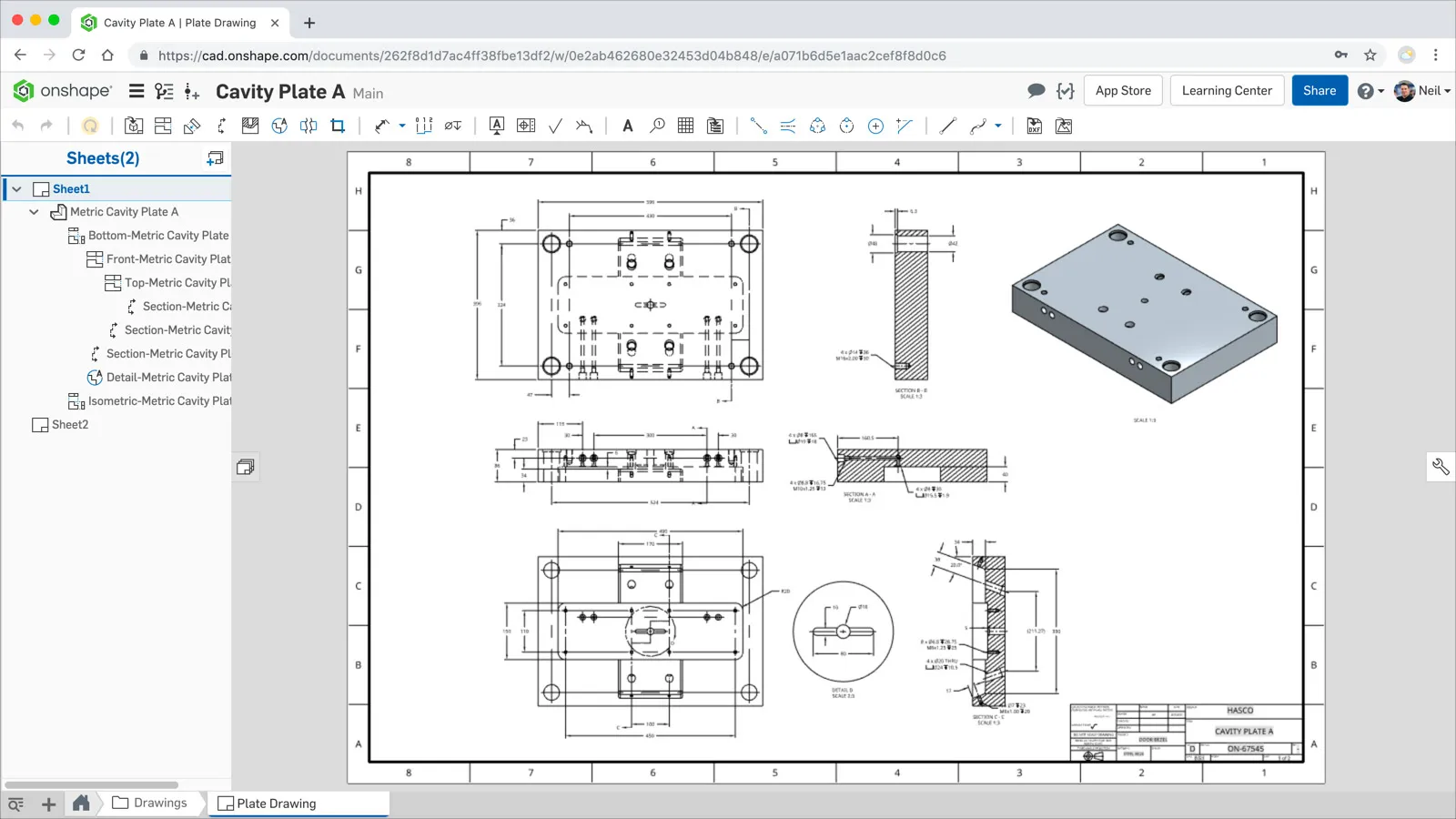
Task: Click the Insert image icon
Action: 1063,126
